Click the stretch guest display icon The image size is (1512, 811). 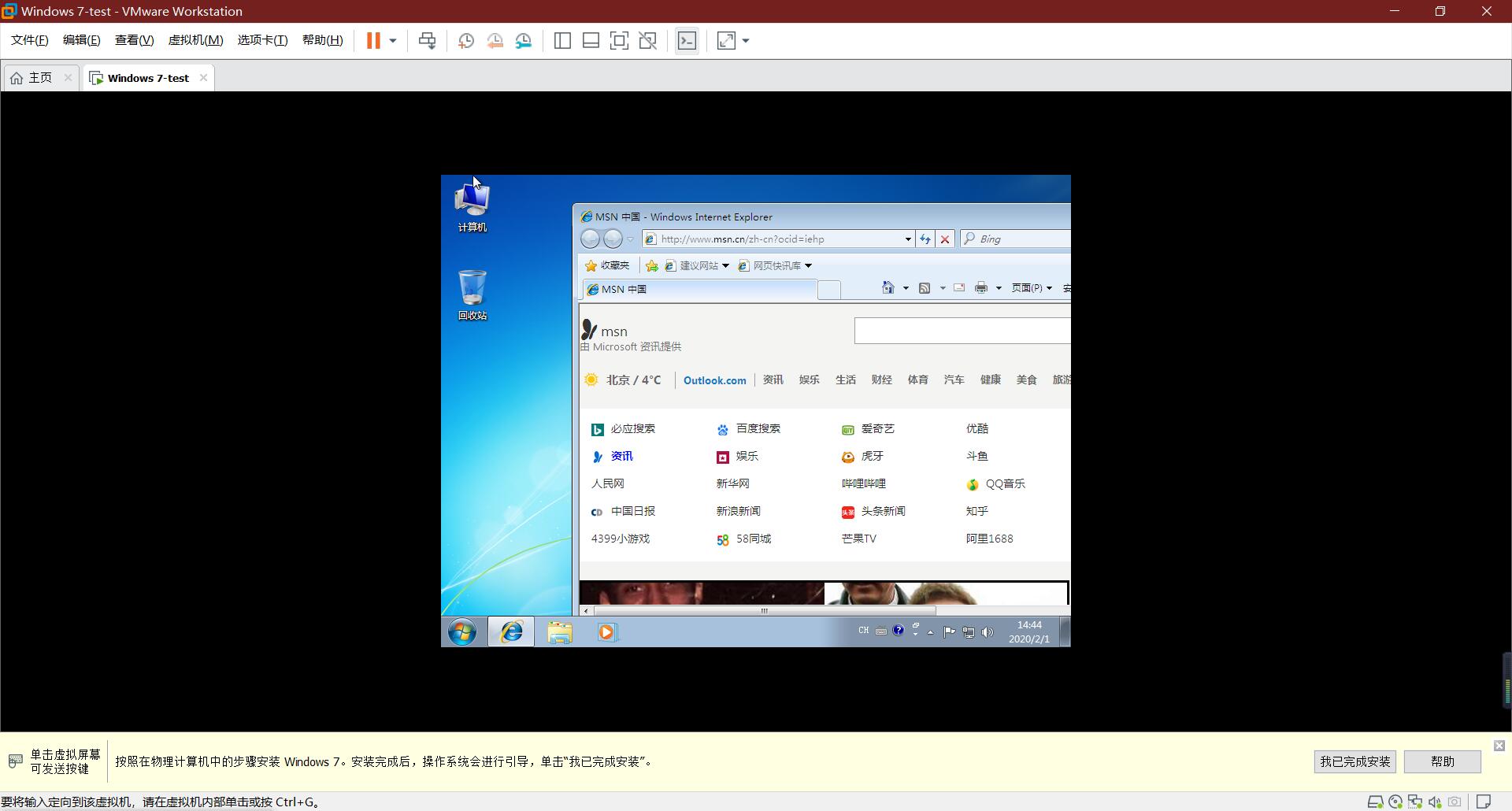[x=726, y=40]
